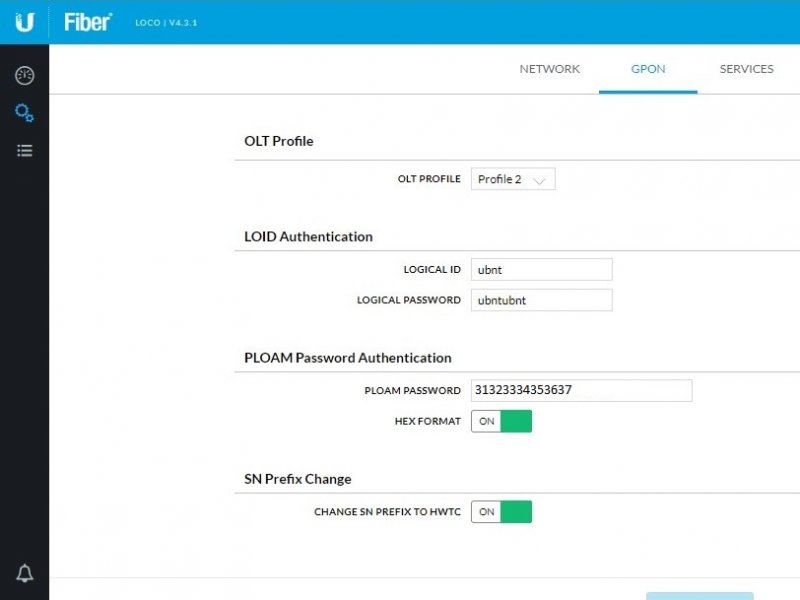Open notifications bell icon
800x600 pixels.
[x=24, y=573]
